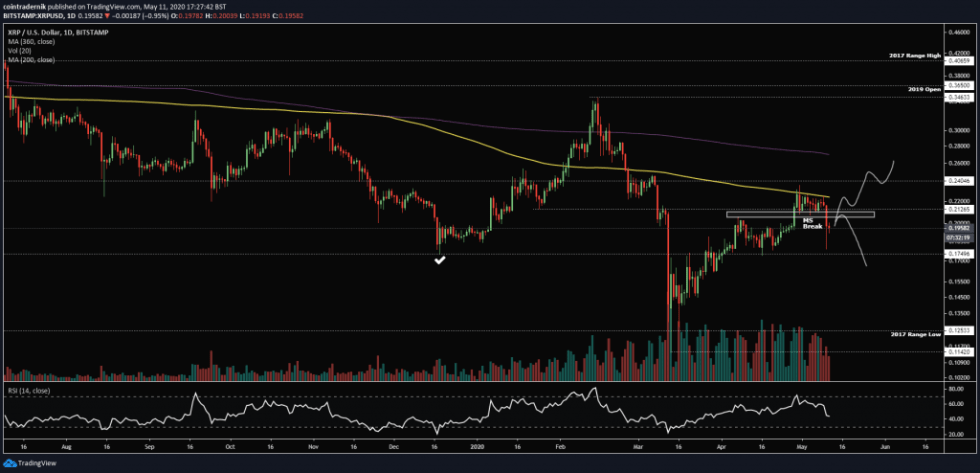
Task: Click the 2017 Range Low label
Action: point(915,332)
